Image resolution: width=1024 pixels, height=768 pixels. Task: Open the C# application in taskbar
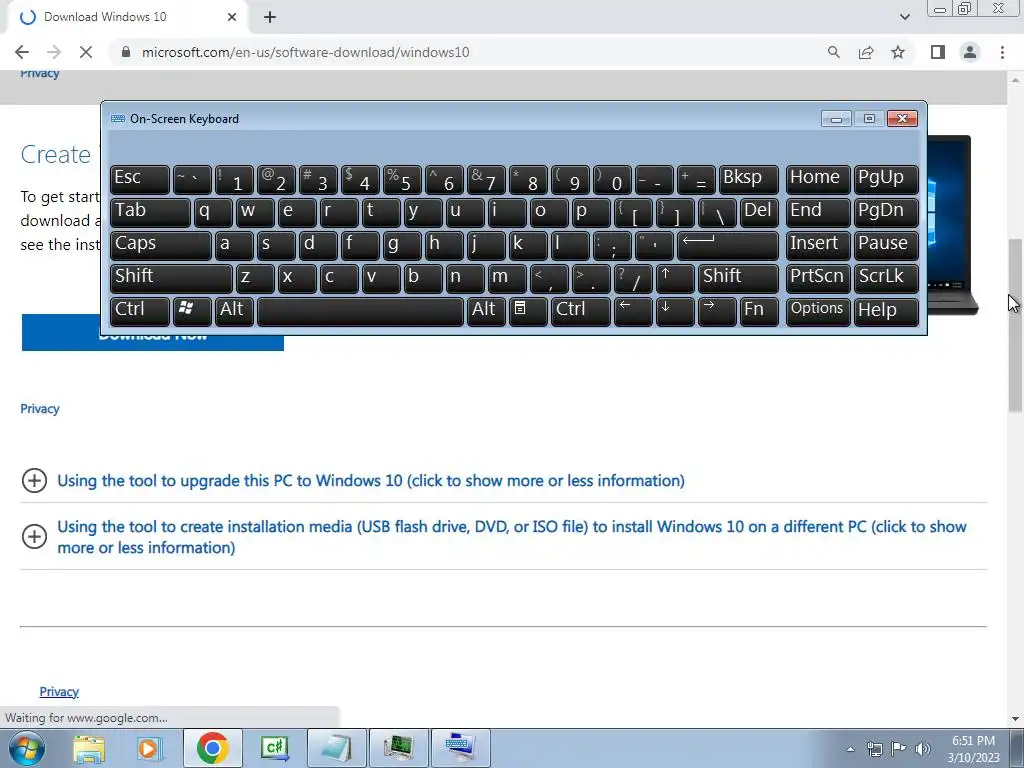click(274, 748)
